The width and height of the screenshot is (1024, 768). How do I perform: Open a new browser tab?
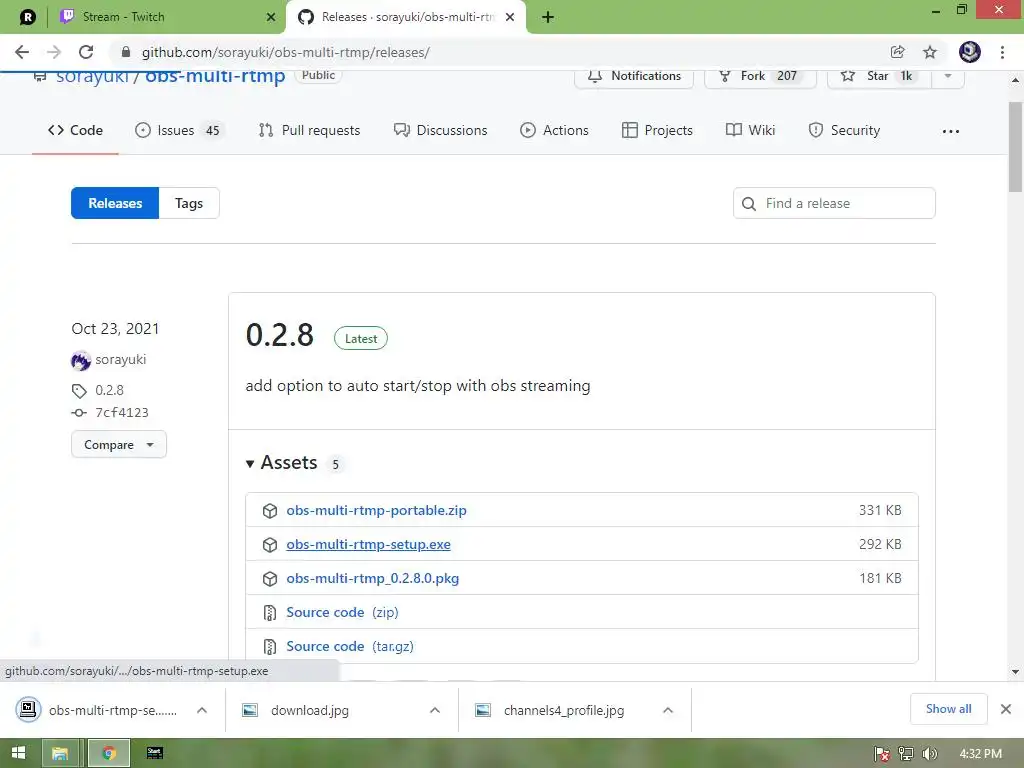[x=548, y=17]
